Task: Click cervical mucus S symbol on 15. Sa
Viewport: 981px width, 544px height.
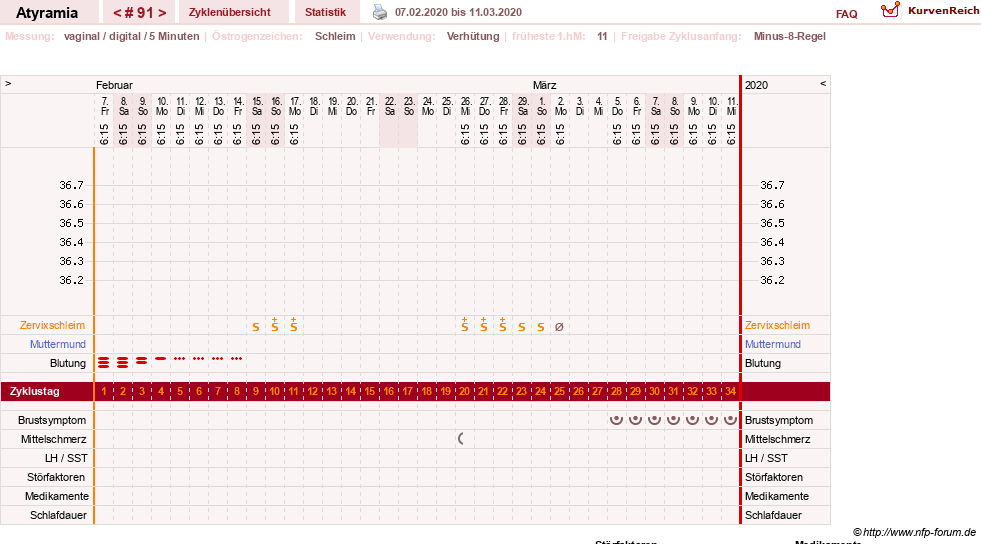Action: [256, 327]
